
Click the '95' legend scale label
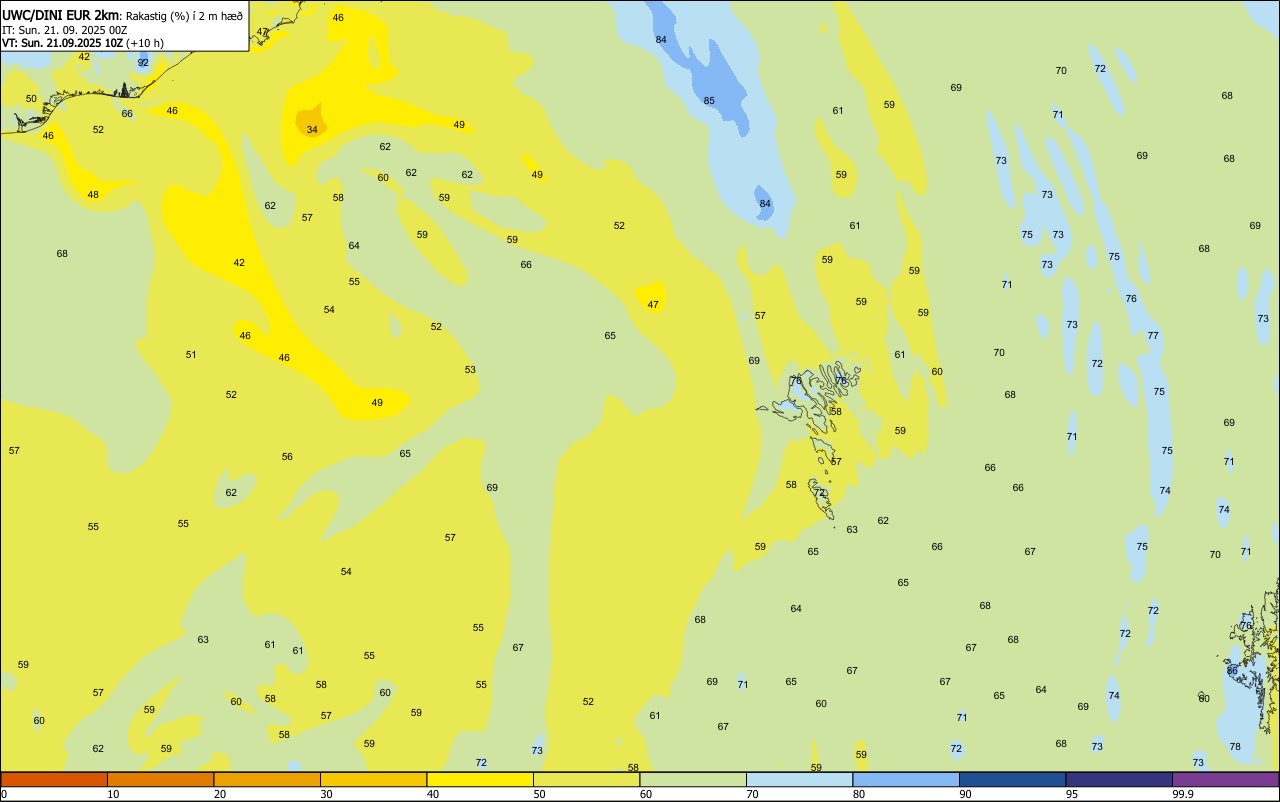pyautogui.click(x=1071, y=794)
